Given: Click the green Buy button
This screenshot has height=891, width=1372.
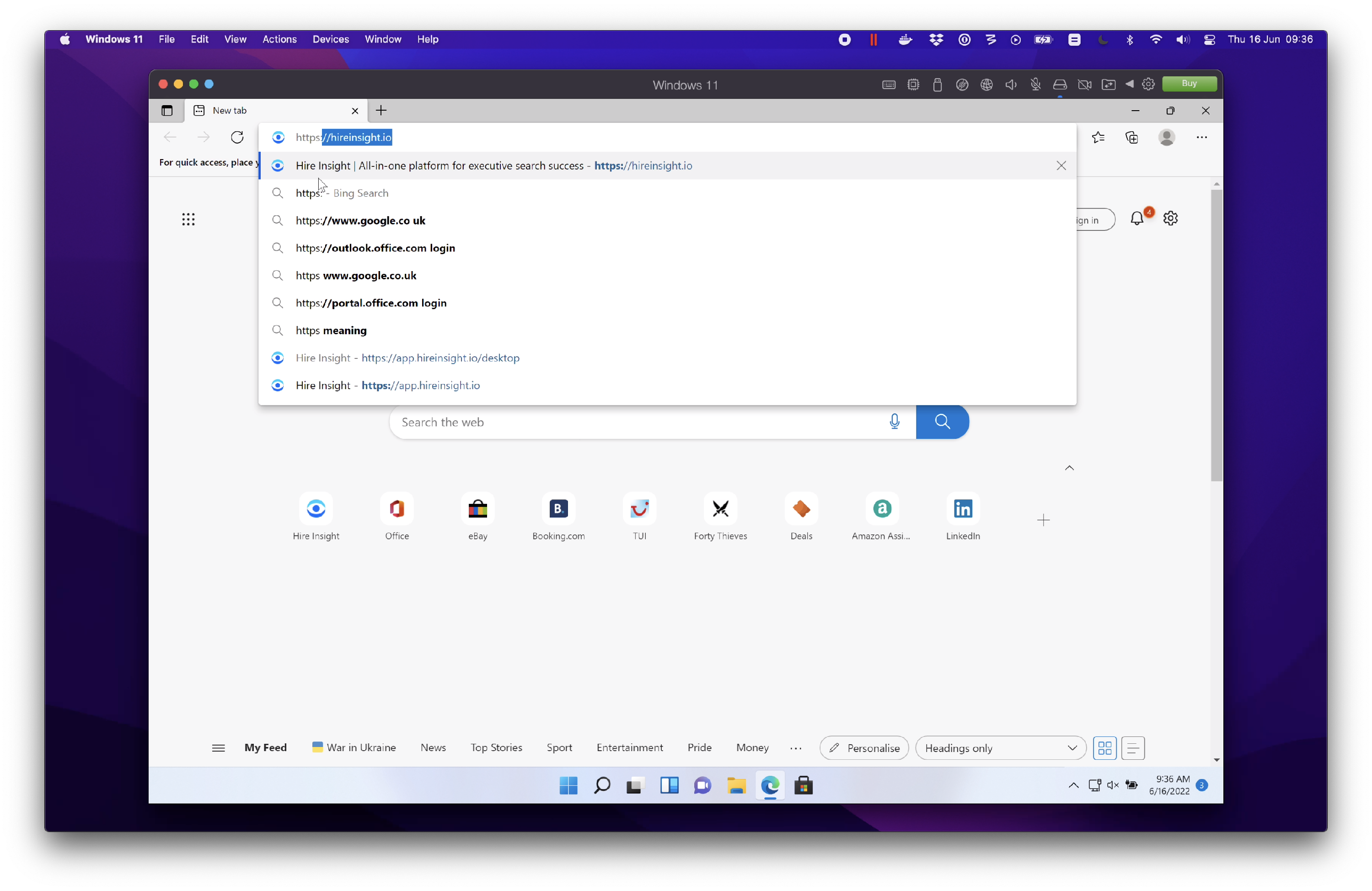Looking at the screenshot, I should (1189, 84).
